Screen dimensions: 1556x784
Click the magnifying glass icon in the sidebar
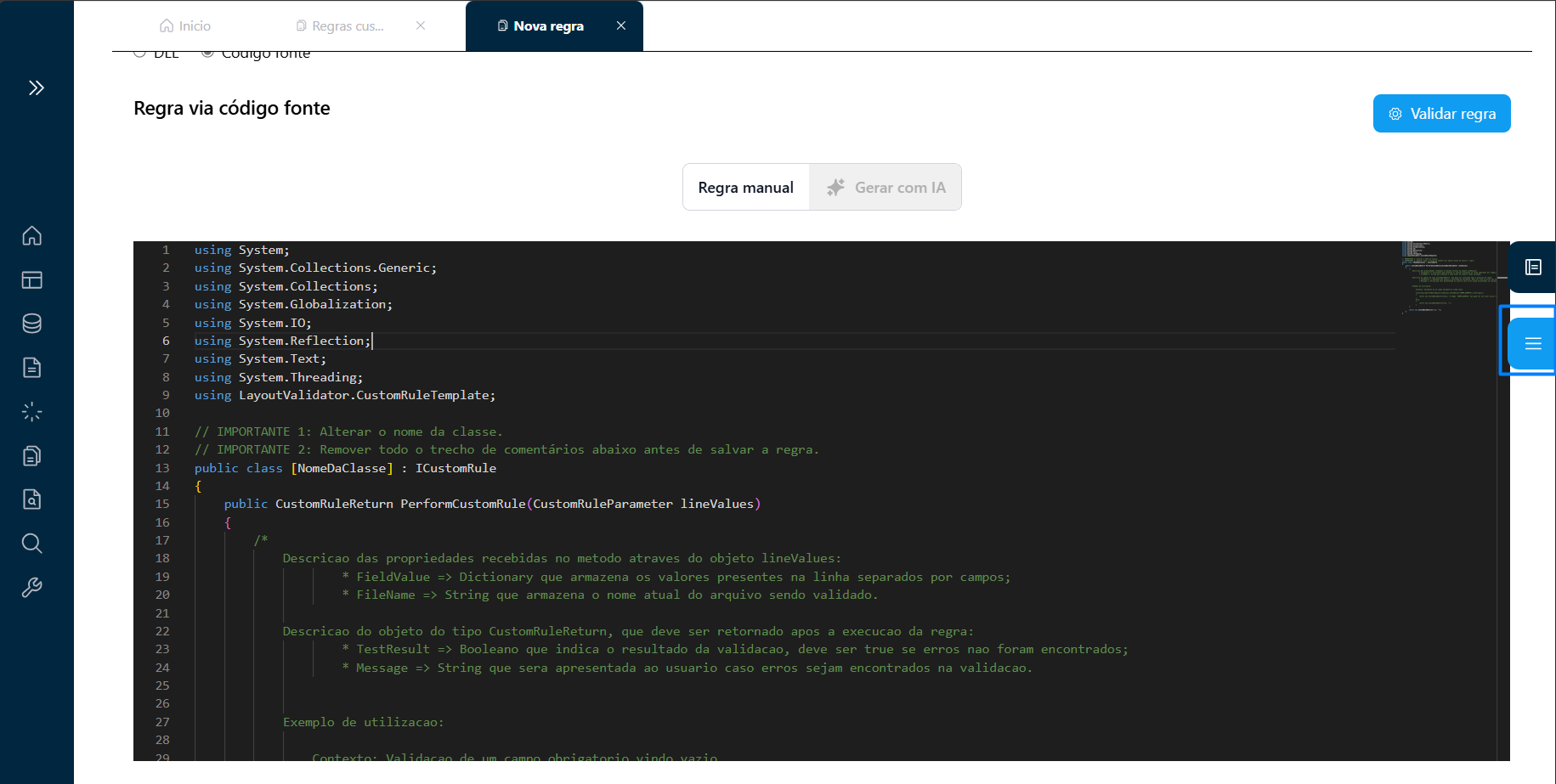[x=32, y=544]
